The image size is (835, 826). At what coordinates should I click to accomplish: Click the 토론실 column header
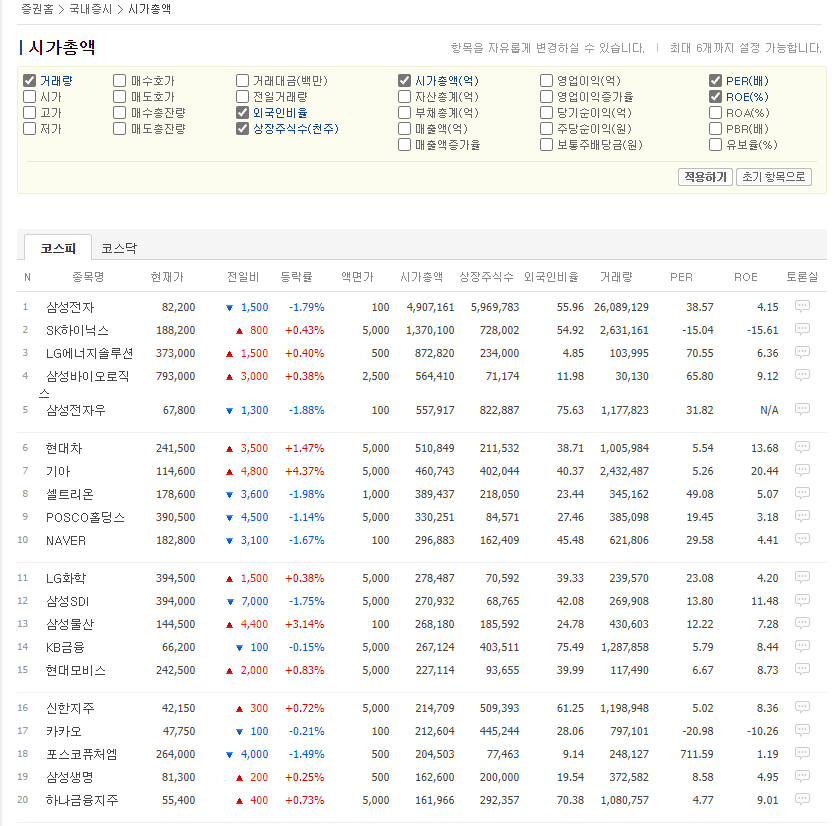point(802,277)
